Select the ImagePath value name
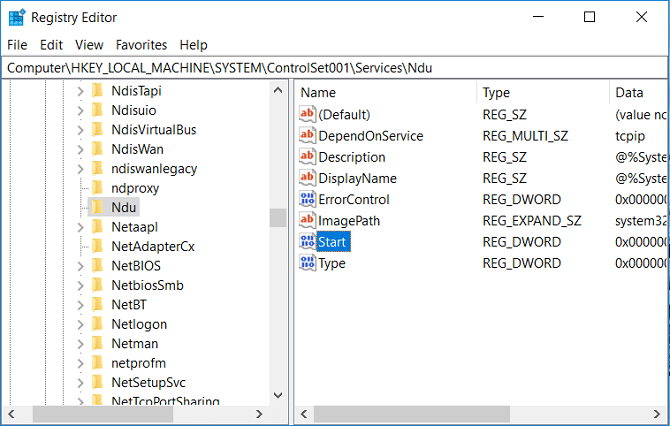 [349, 221]
